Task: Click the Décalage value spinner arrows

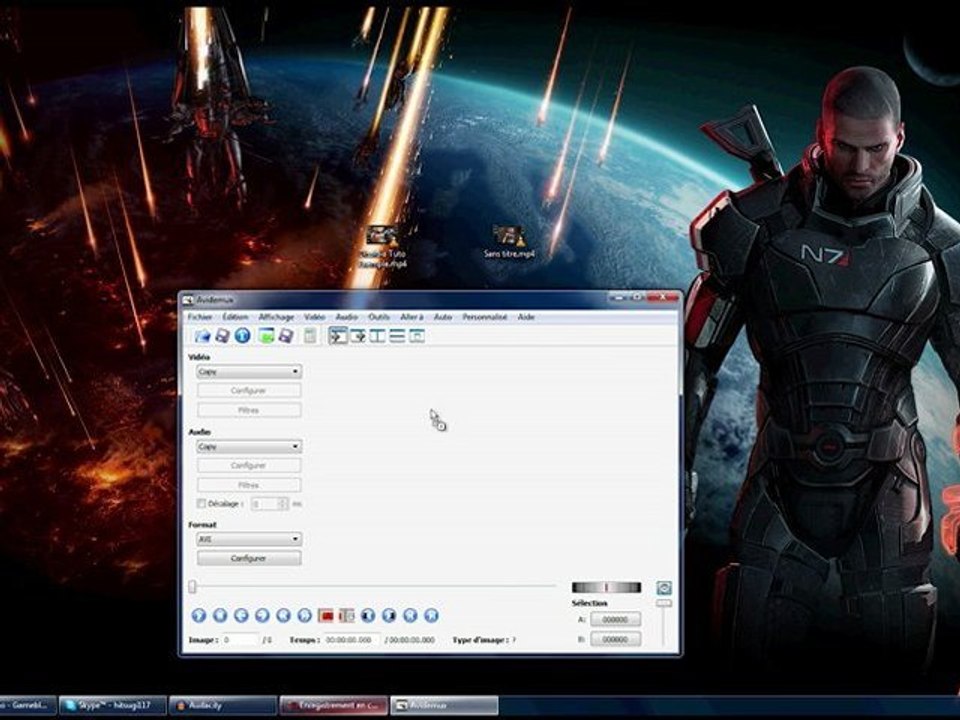Action: click(x=282, y=504)
